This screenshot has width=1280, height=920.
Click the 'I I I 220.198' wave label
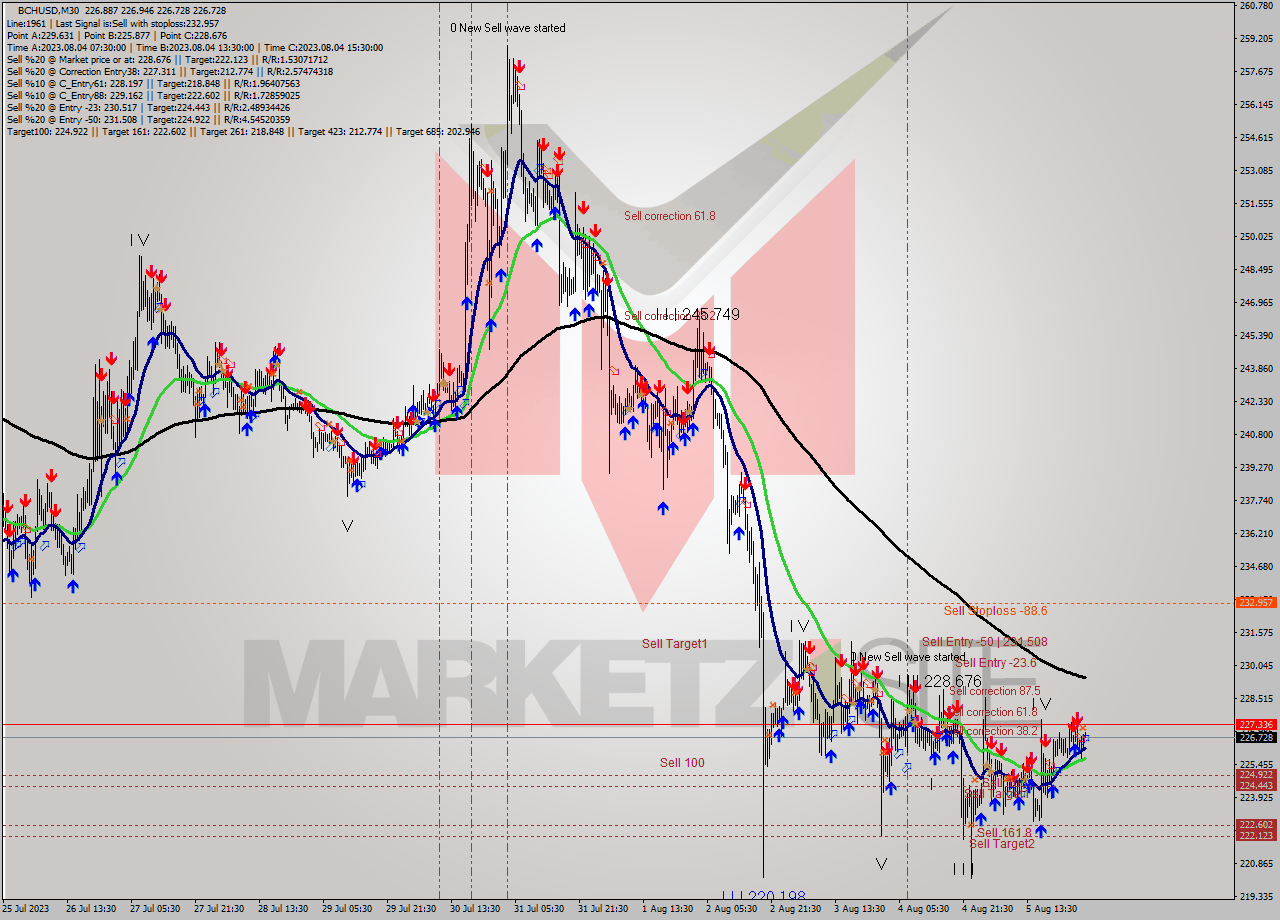pyautogui.click(x=763, y=896)
